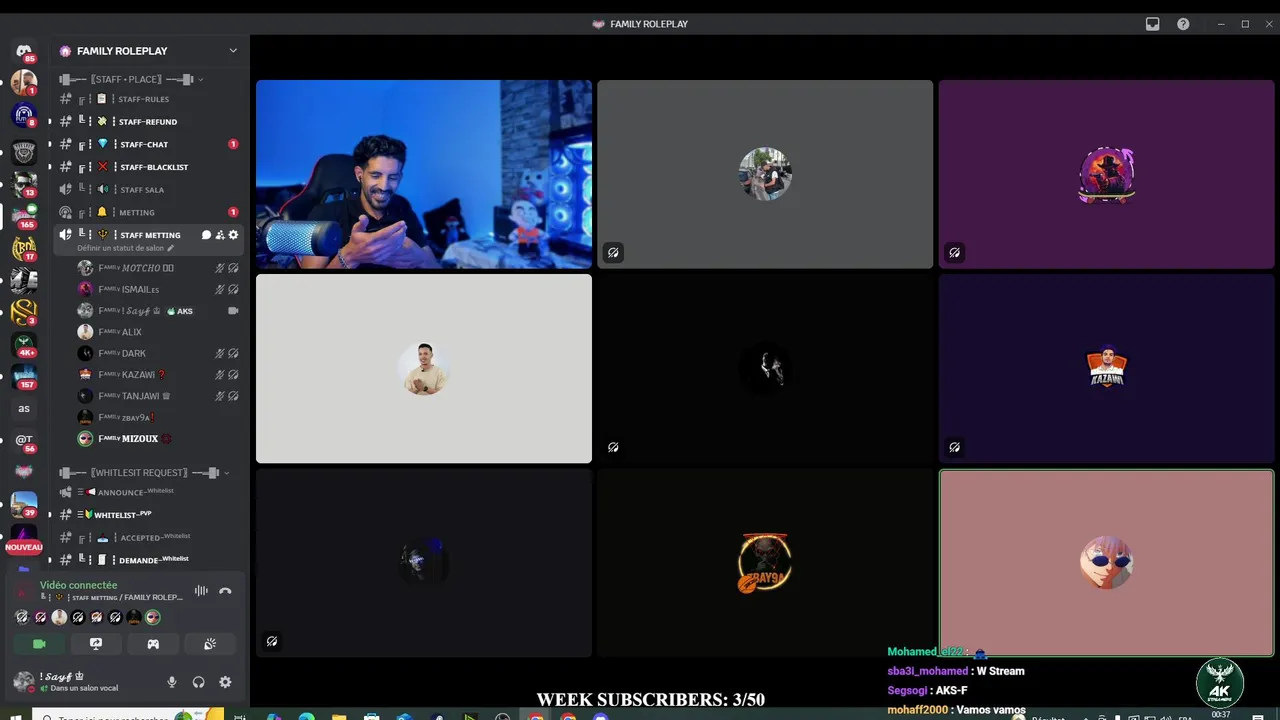Screen dimensions: 1280x720
Task: Collapse the STAFF • PLACE category
Action: pyautogui.click(x=131, y=79)
